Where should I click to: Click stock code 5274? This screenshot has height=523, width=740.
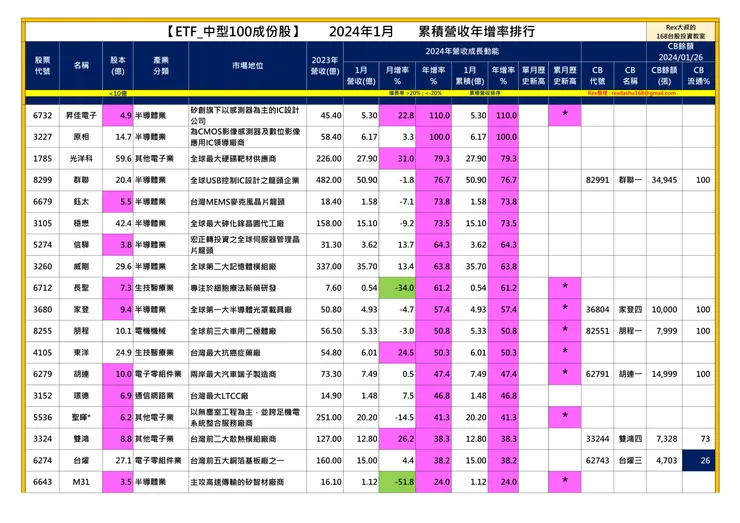[x=42, y=245]
